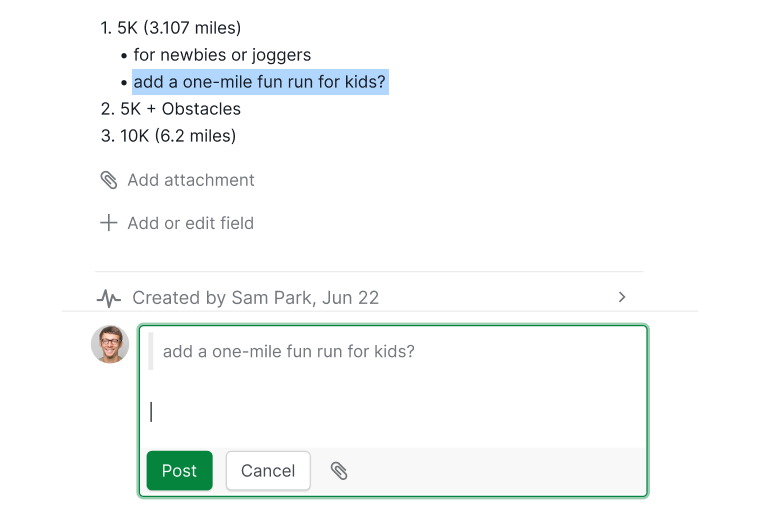Click the '5K (3.107 miles)' list item

(179, 28)
